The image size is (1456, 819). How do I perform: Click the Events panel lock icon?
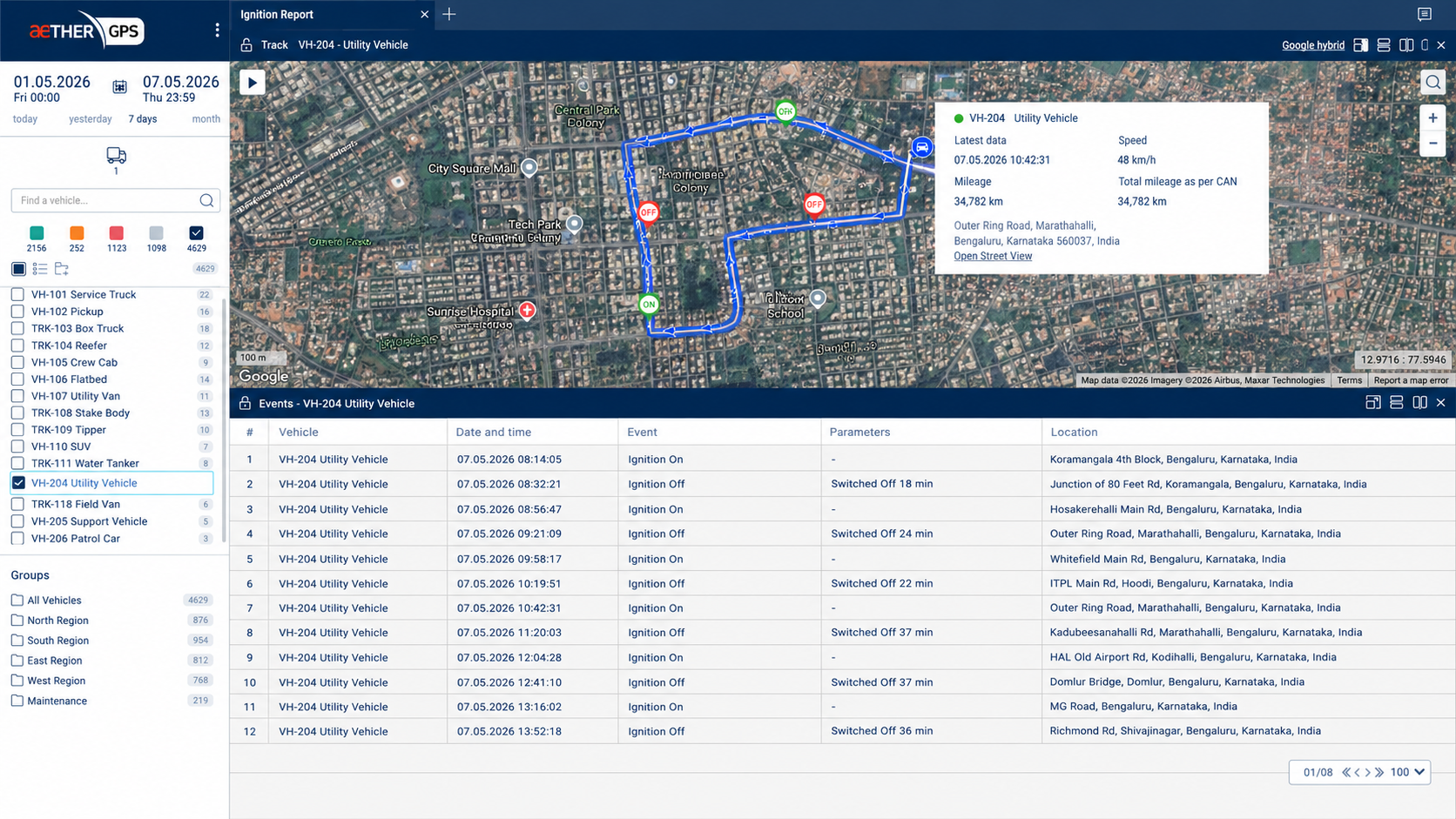coord(246,403)
